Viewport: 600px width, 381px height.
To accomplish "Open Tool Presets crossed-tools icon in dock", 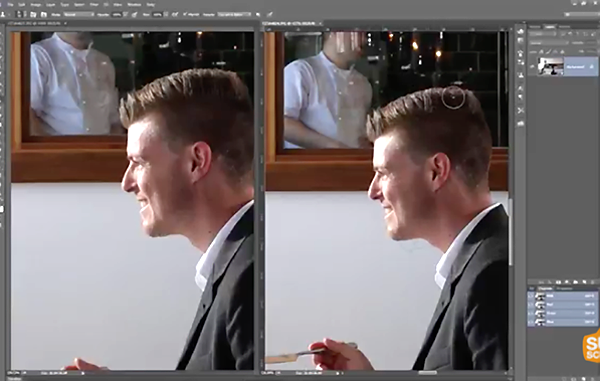I will coord(521,111).
